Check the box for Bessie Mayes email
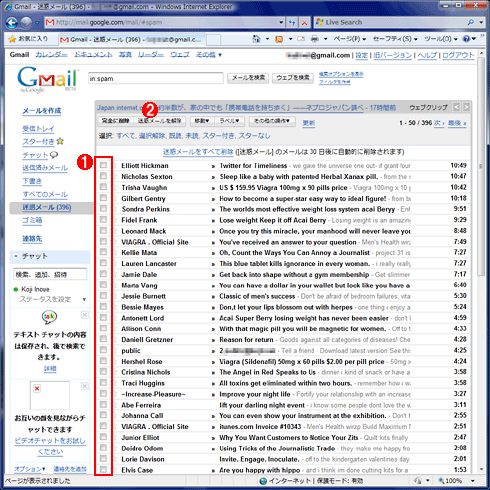 pos(103,307)
